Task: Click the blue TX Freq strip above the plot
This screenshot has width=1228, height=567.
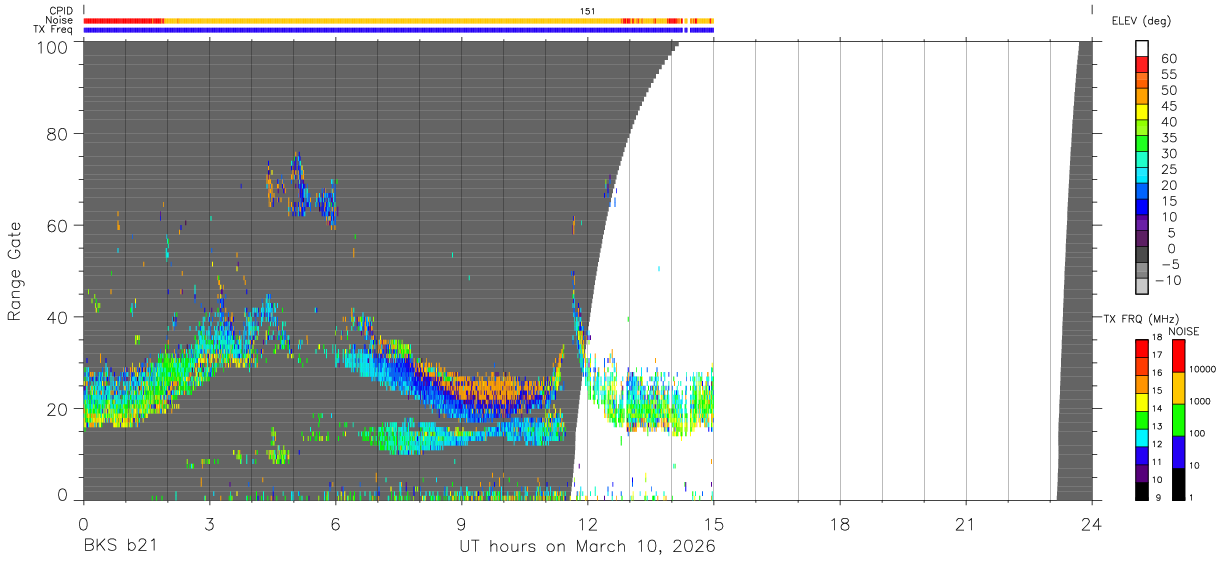Action: pos(398,30)
